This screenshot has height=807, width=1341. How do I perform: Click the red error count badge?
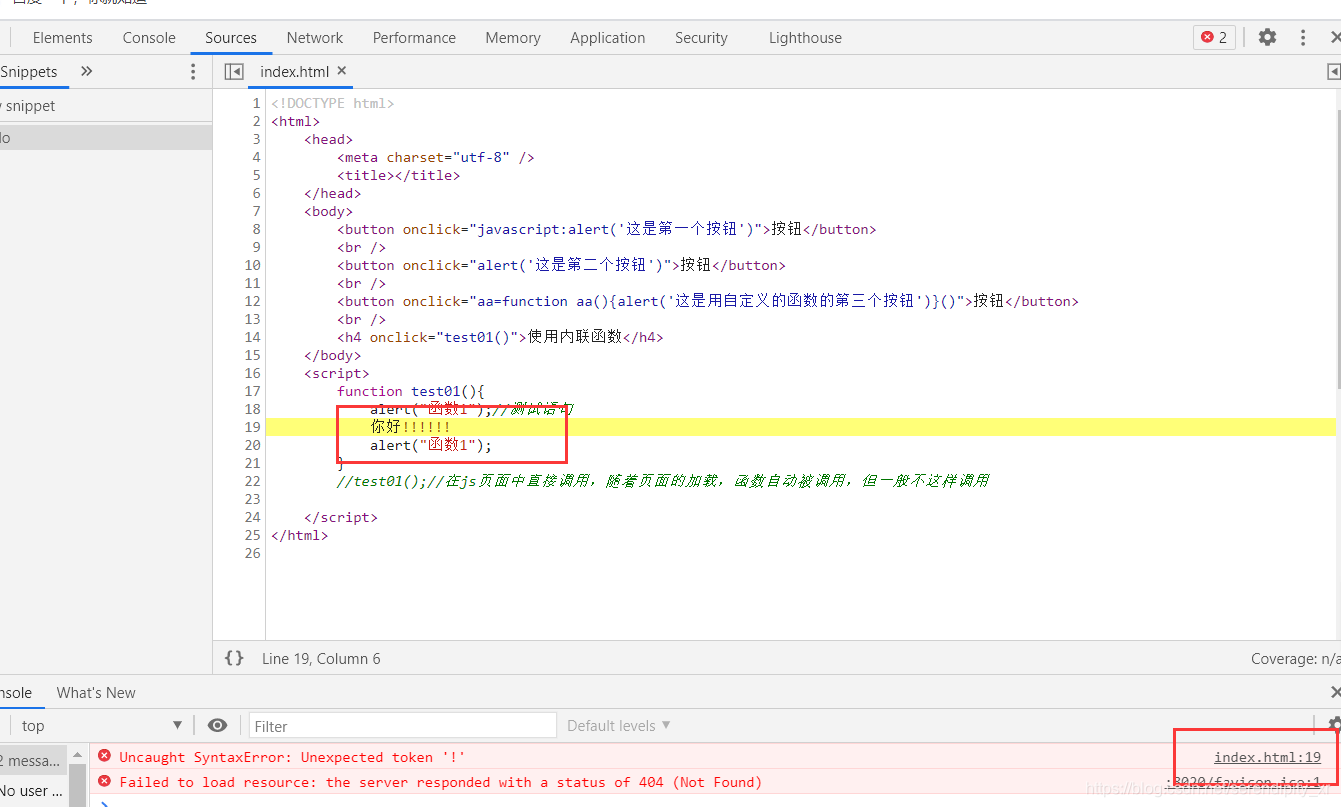click(1214, 38)
